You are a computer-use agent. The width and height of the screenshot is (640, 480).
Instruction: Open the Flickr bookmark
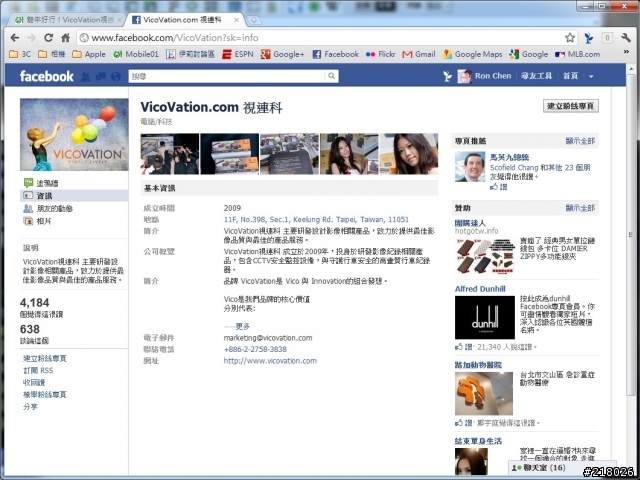click(380, 54)
